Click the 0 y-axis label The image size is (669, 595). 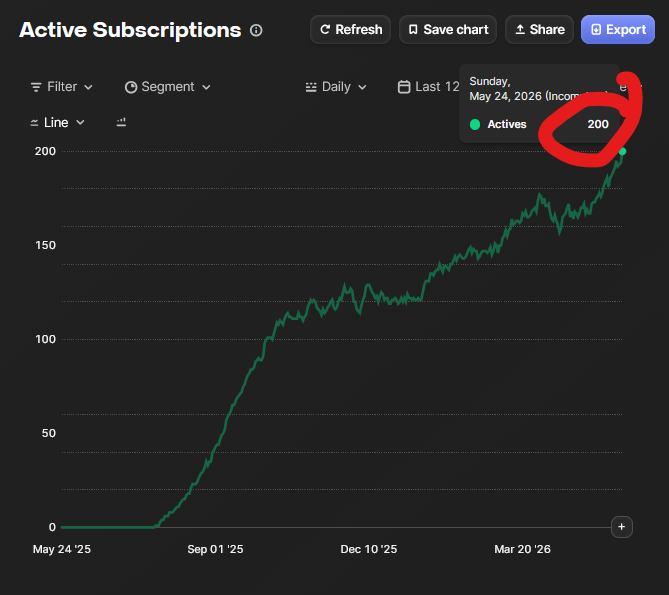click(x=52, y=527)
